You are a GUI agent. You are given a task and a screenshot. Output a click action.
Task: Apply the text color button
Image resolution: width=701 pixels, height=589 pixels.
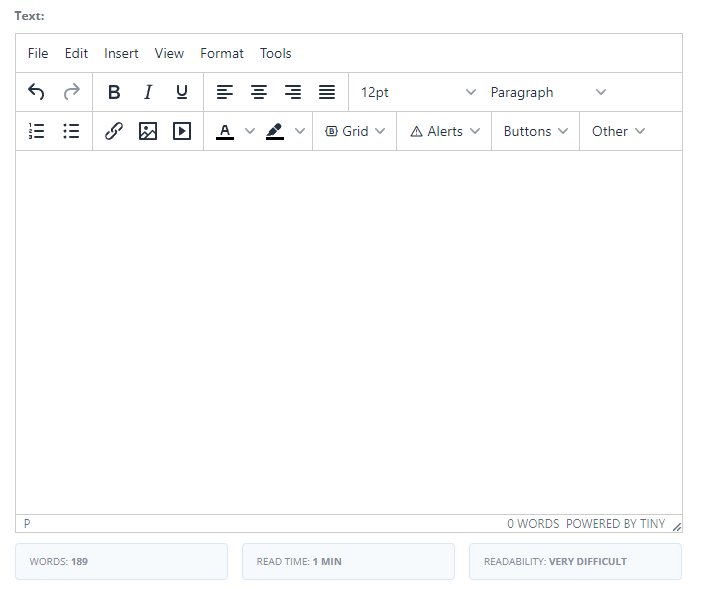[x=225, y=131]
